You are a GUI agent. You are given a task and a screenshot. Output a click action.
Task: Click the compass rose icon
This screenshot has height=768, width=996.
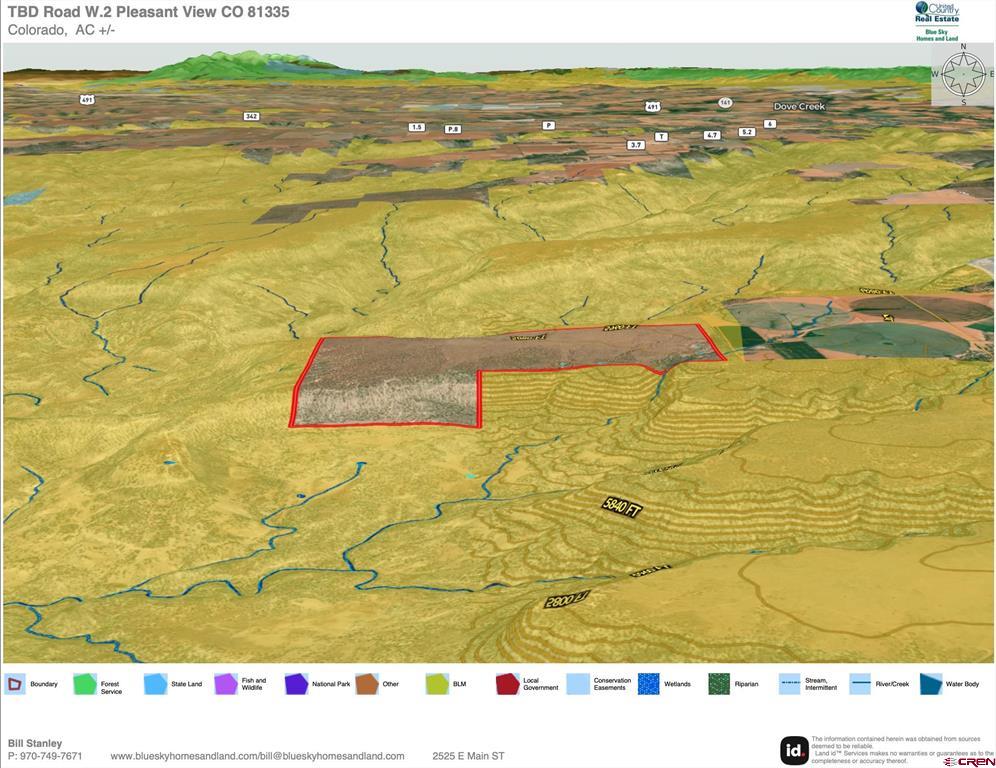click(x=963, y=74)
